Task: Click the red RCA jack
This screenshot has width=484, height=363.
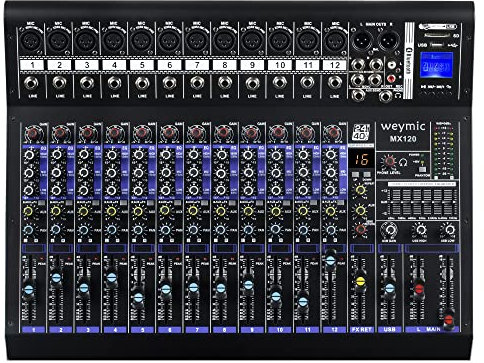Action: tap(391, 79)
